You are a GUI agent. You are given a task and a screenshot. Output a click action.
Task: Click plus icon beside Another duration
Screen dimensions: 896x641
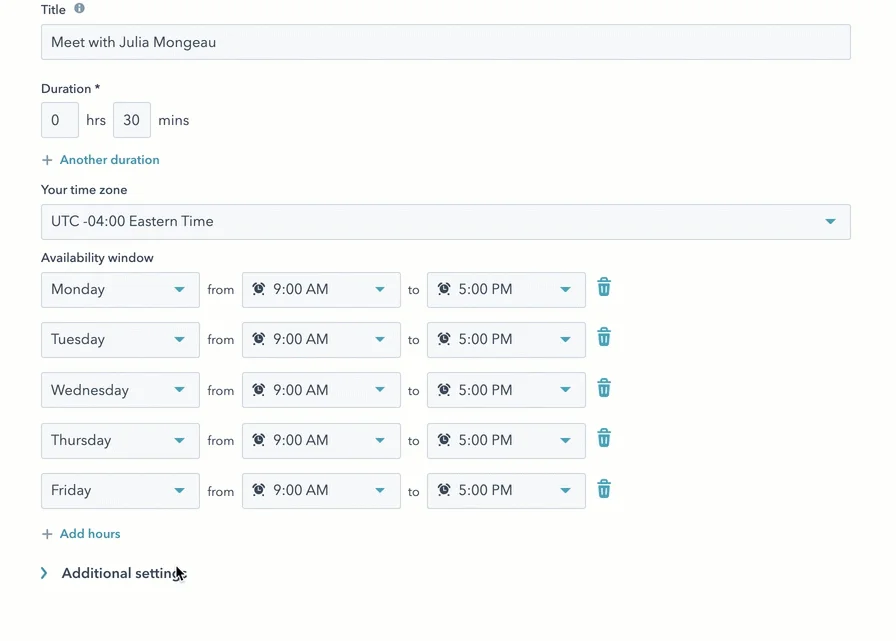point(47,160)
